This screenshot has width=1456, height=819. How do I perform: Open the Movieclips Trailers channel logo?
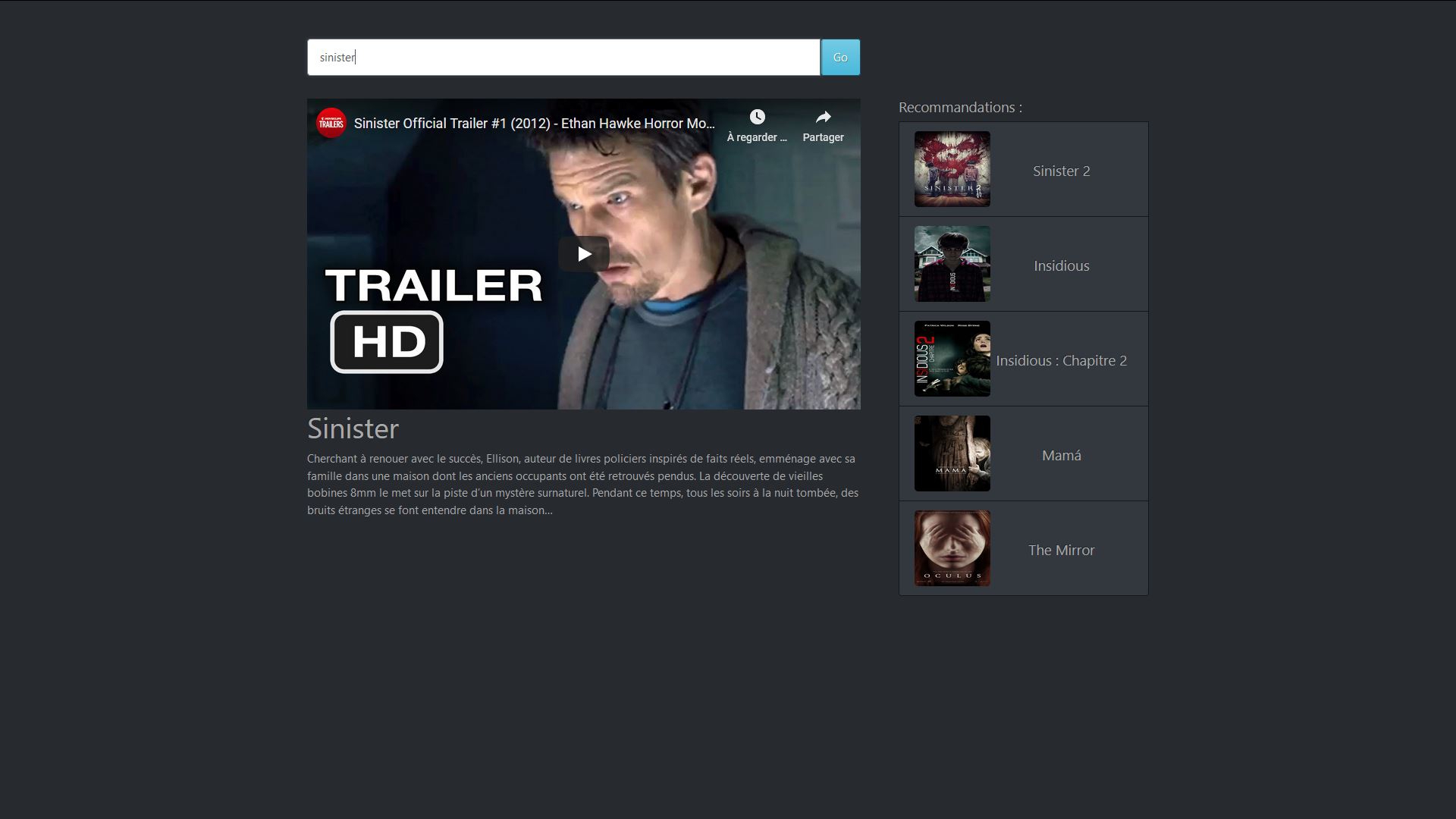coord(331,124)
